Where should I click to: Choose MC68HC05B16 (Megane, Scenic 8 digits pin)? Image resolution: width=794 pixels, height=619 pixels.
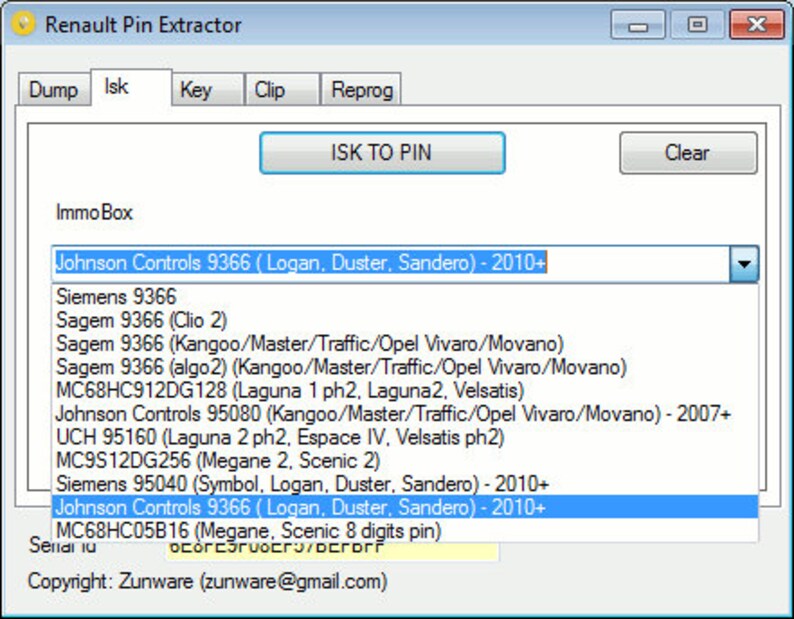[405, 530]
